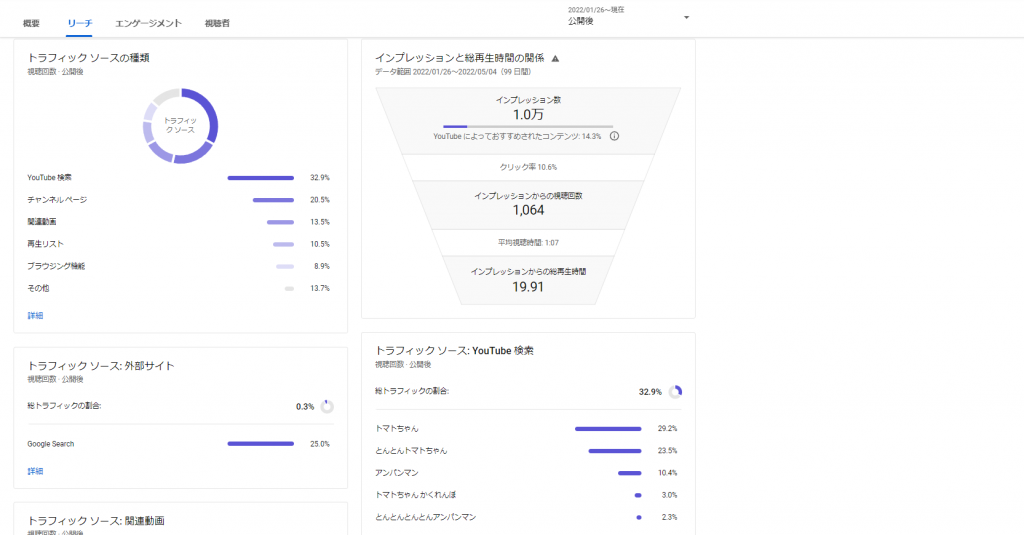Click the トラフィック ソース donut chart

[x=180, y=126]
